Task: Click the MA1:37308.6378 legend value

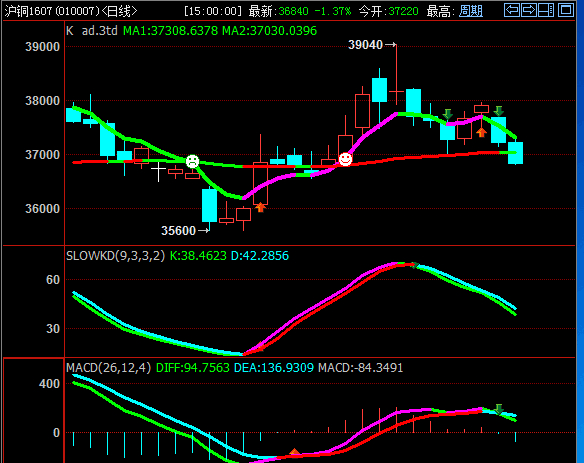Action: 170,31
